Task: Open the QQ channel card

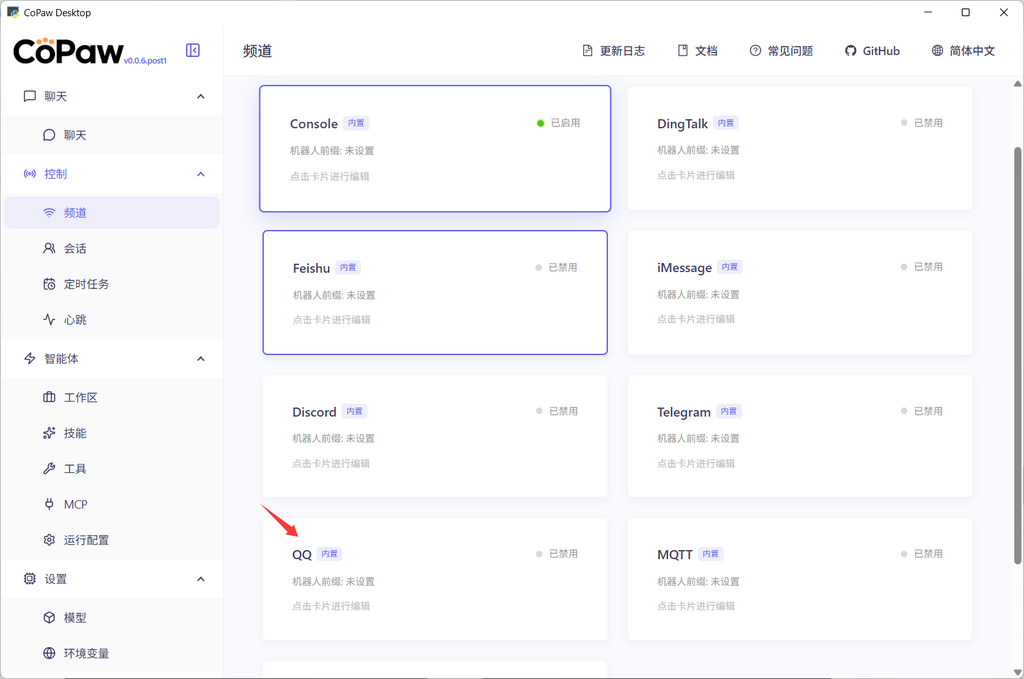Action: click(x=434, y=579)
